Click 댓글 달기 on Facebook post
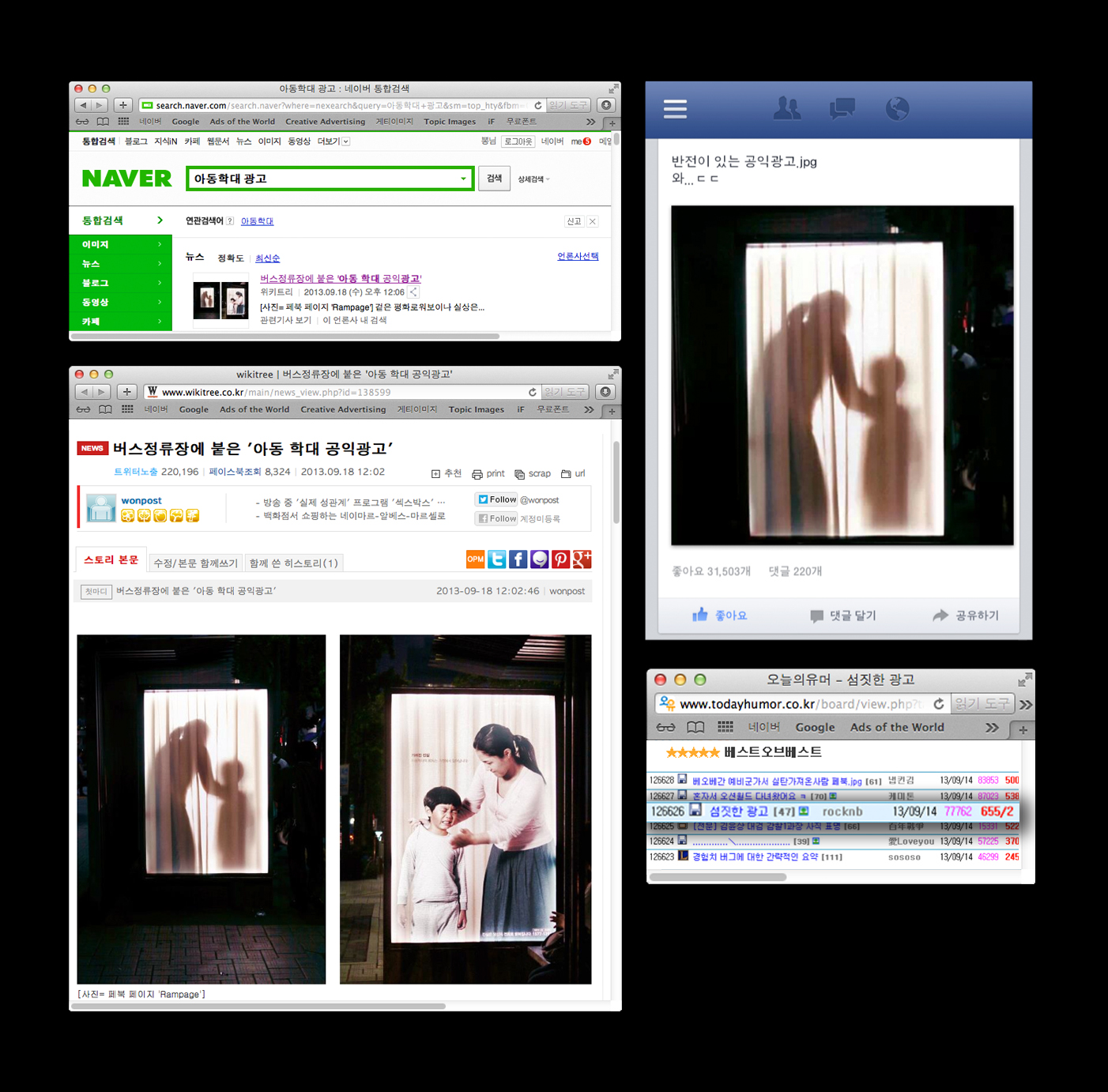1108x1092 pixels. 842,615
